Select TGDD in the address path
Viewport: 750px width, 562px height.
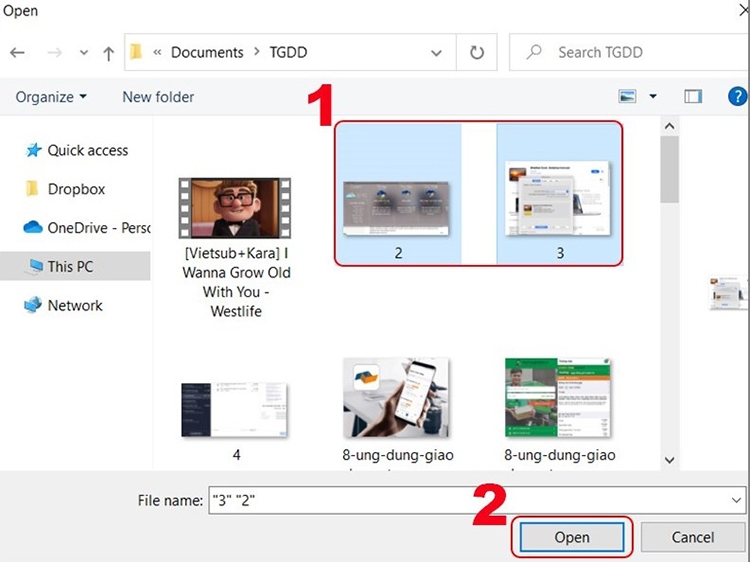pos(288,52)
